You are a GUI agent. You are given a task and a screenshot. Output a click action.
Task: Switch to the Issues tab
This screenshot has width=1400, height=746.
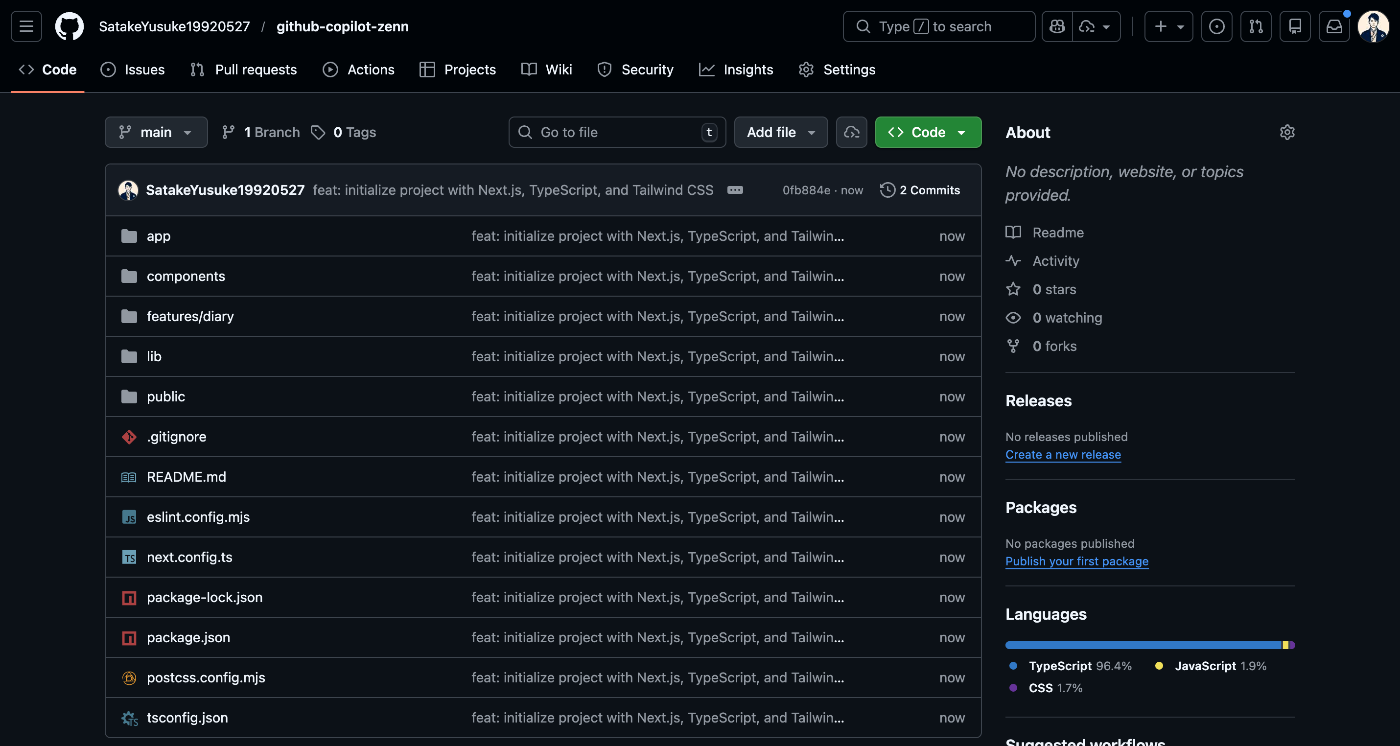(133, 69)
